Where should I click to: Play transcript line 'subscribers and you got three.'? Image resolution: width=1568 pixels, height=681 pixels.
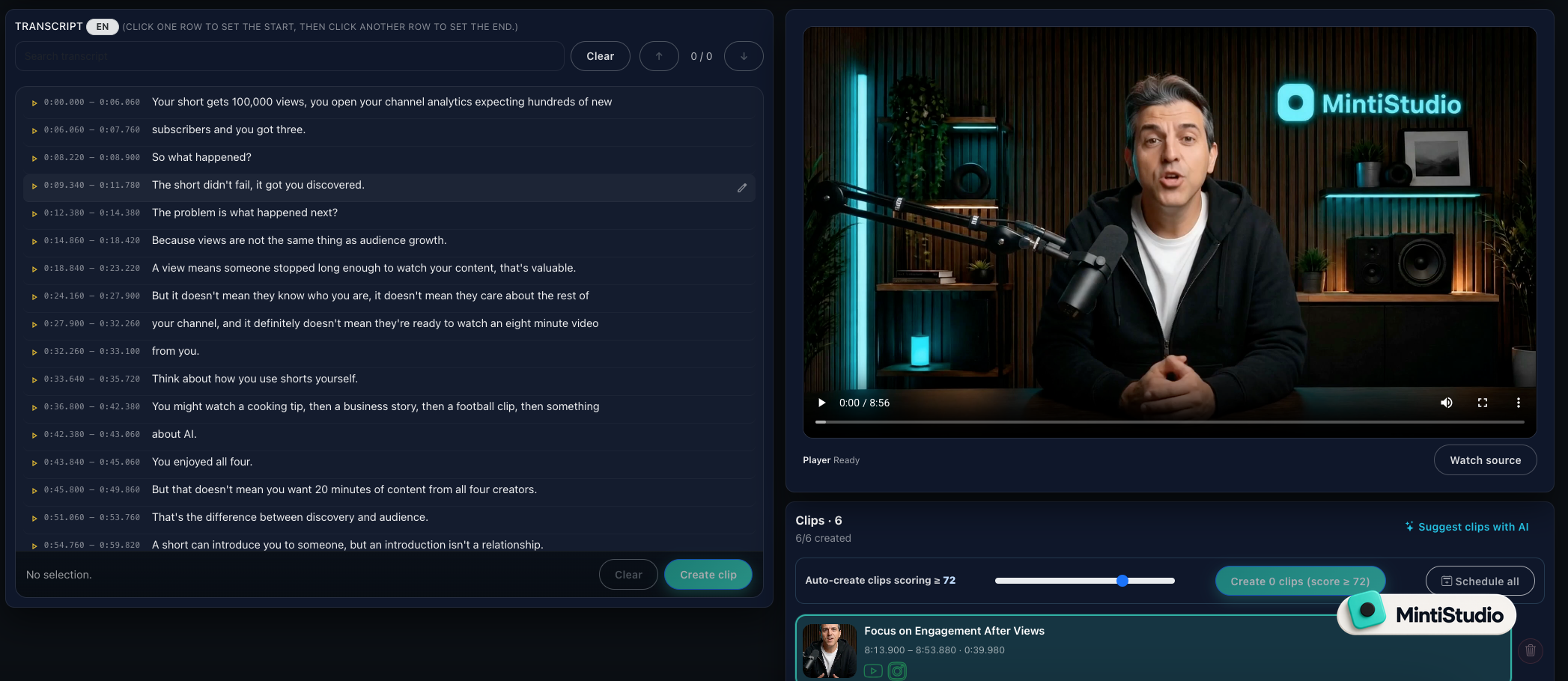pos(34,130)
